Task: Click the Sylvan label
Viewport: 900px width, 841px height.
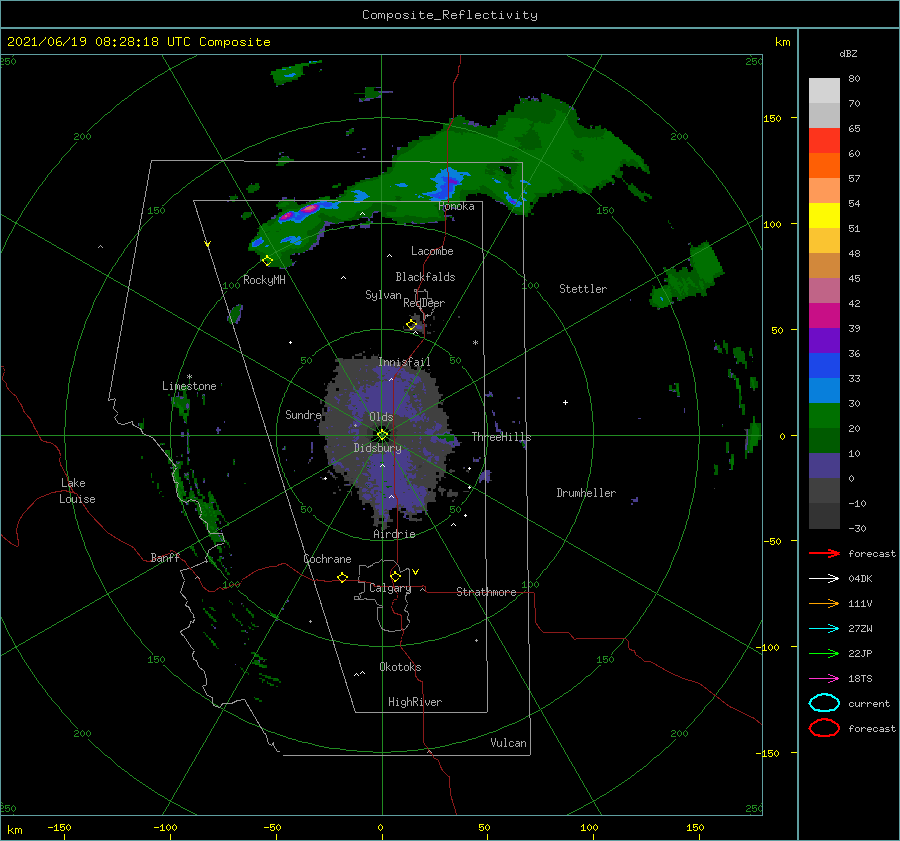Action: [383, 295]
